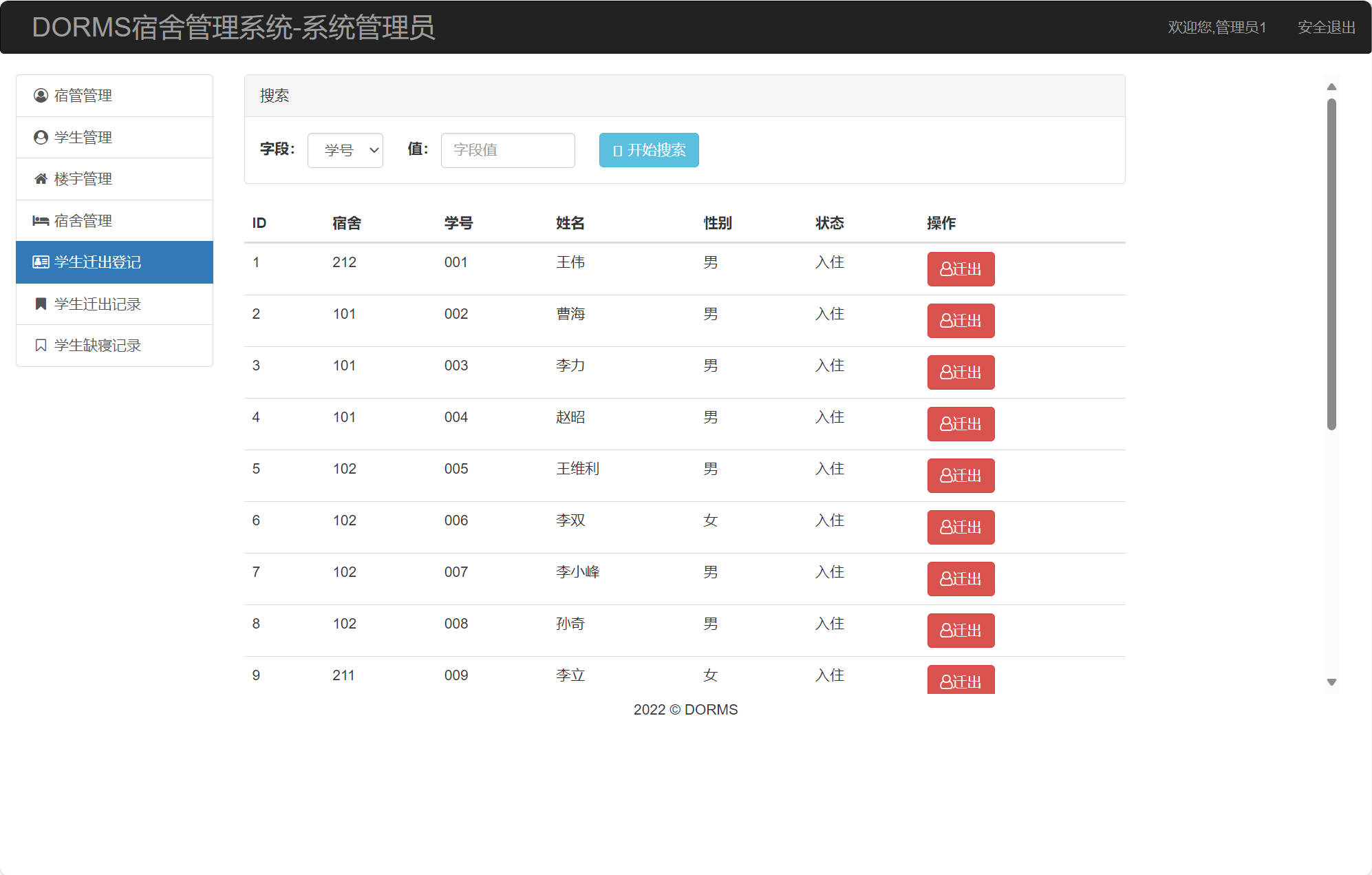
Task: Click the 安全退出 logout link
Action: pyautogui.click(x=1326, y=28)
